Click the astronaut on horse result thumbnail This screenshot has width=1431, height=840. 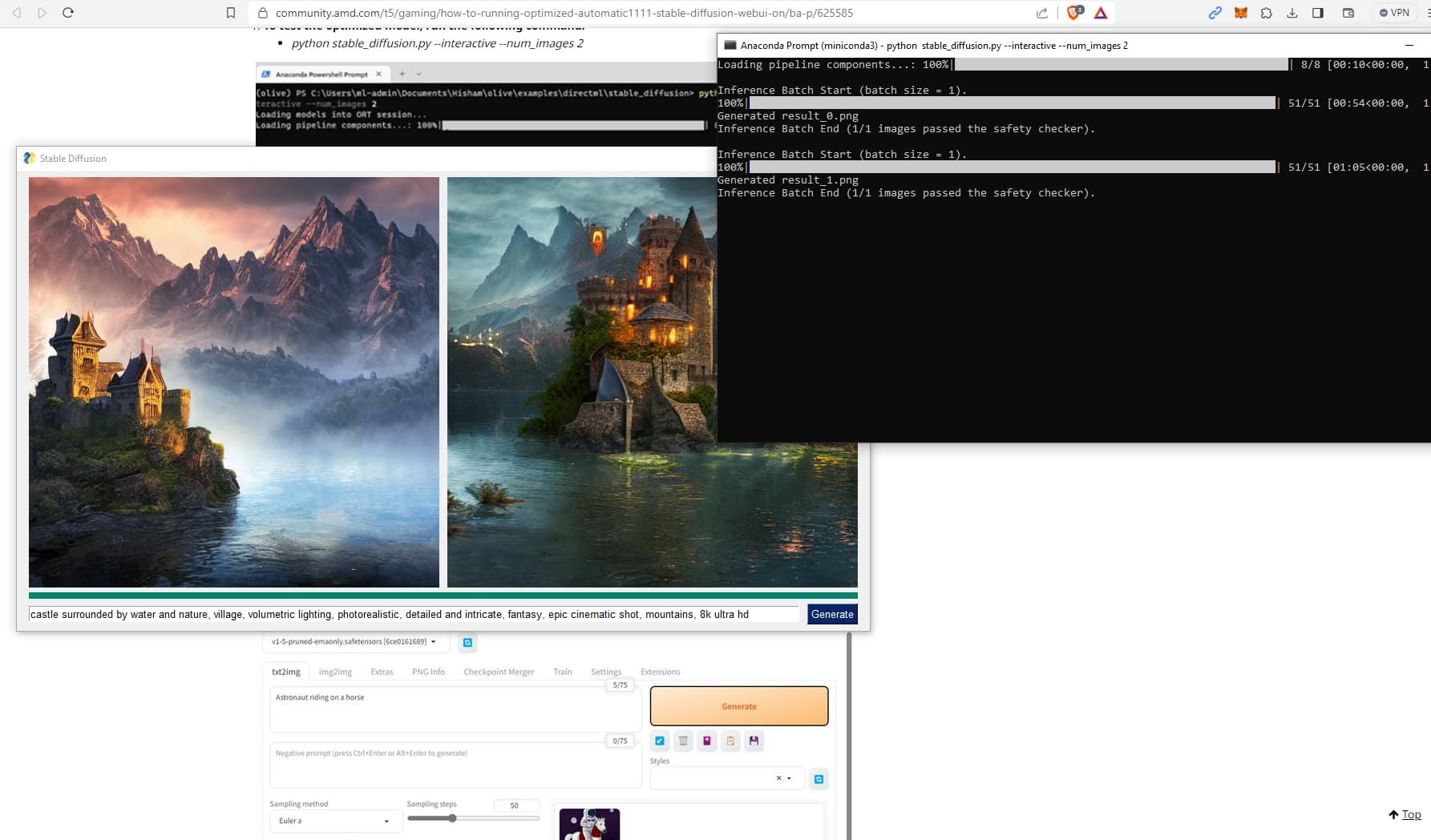point(589,824)
